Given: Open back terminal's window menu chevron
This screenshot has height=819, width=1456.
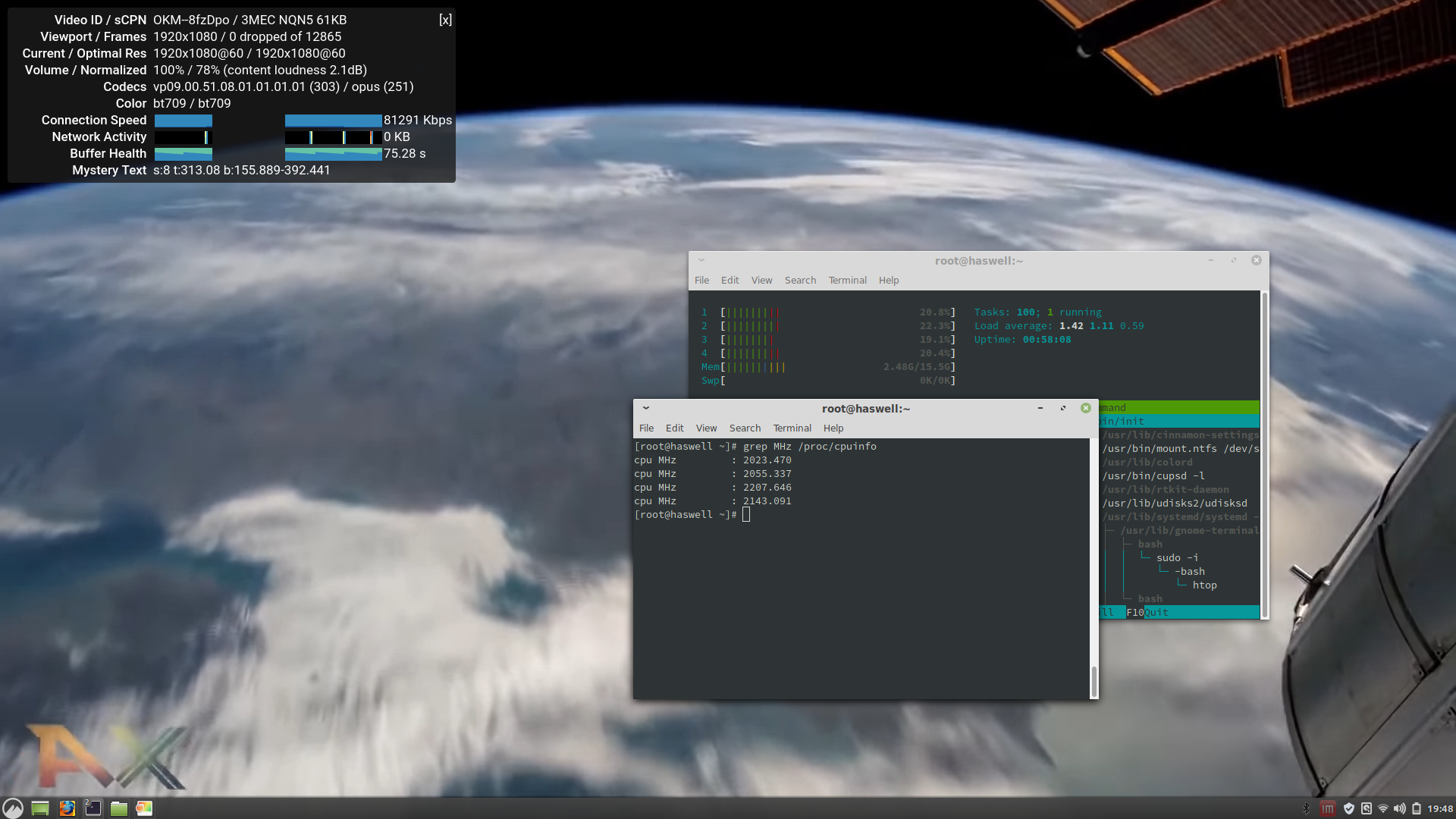Looking at the screenshot, I should (x=701, y=260).
